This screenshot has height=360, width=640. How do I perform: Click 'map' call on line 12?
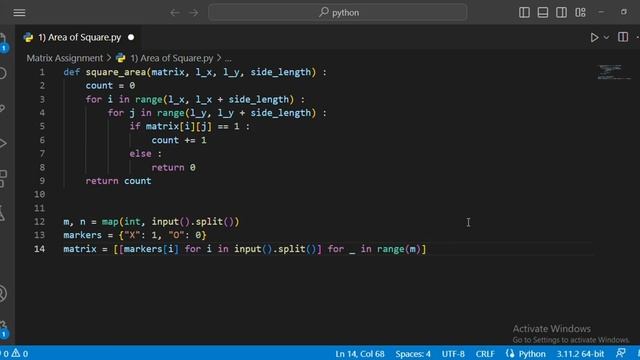point(110,222)
